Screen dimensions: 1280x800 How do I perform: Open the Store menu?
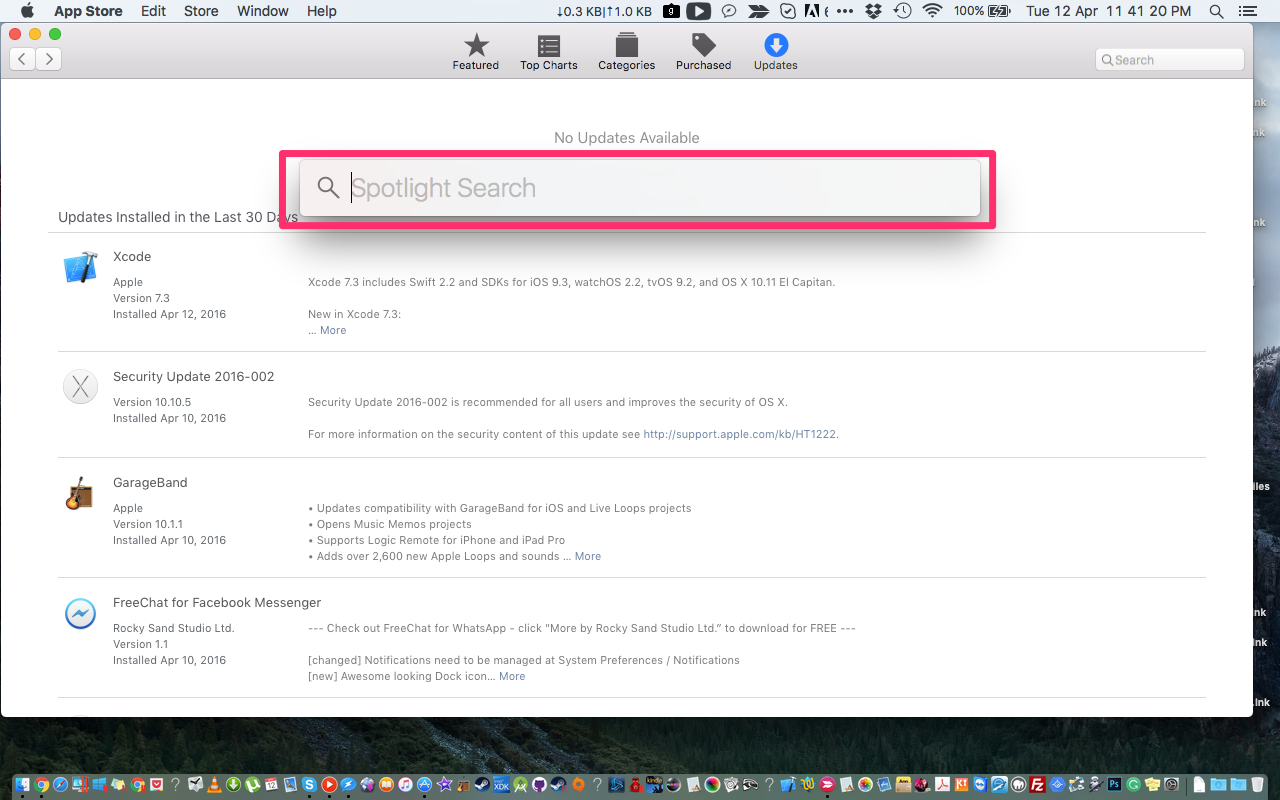pyautogui.click(x=201, y=11)
